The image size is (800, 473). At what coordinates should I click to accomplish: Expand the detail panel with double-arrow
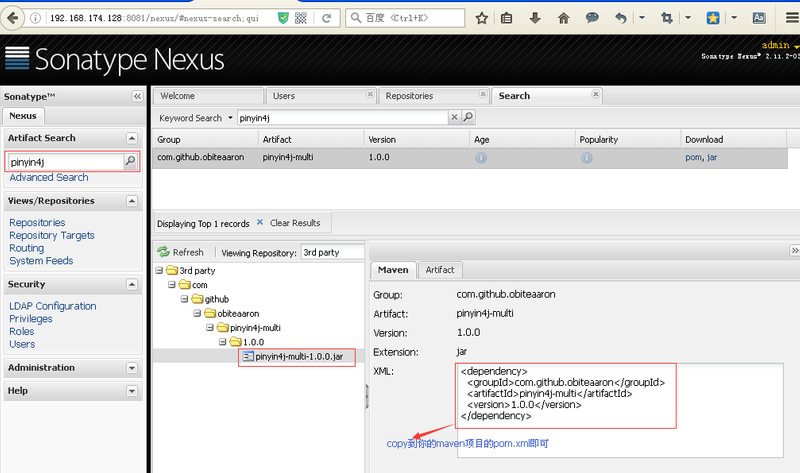[794, 250]
